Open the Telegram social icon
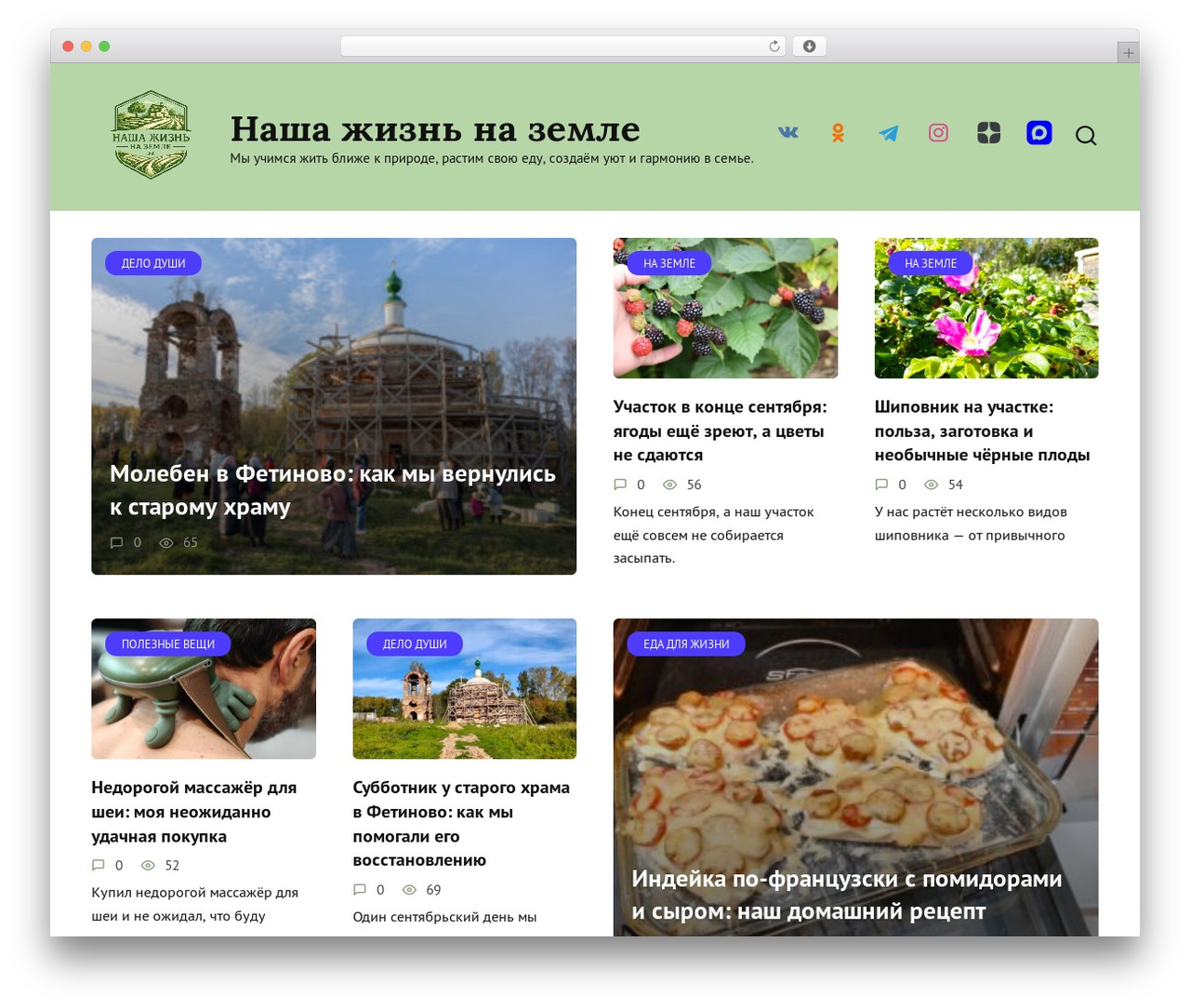 point(889,133)
